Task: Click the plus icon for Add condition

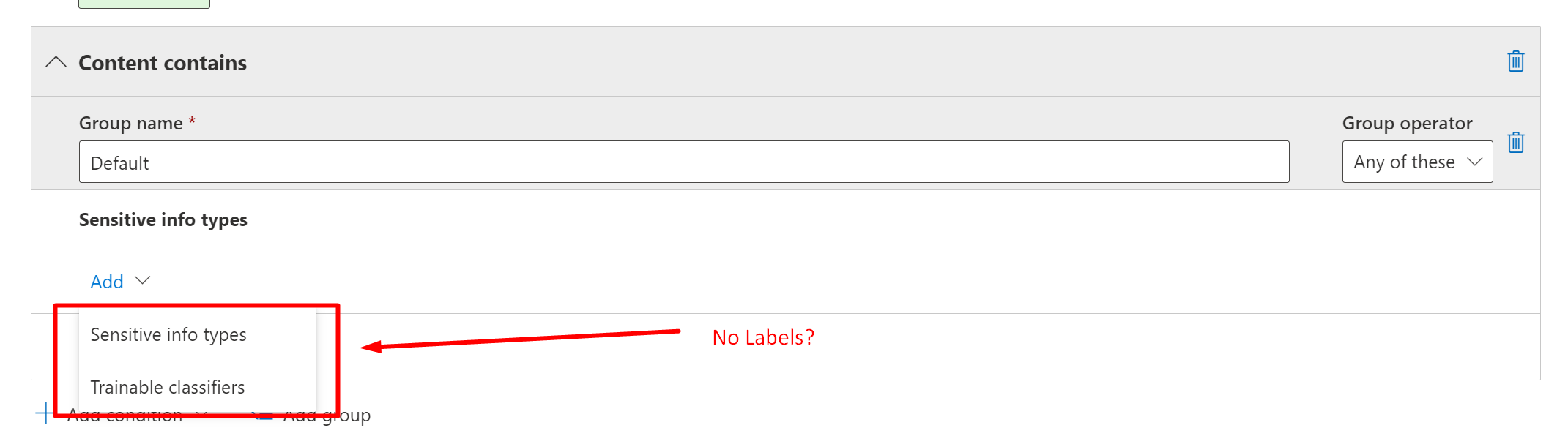Action: [x=45, y=413]
